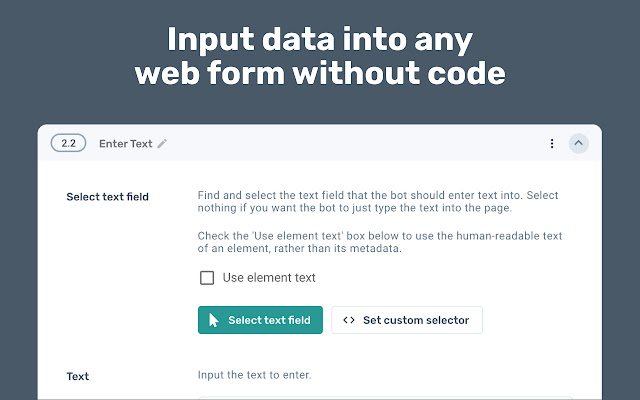Collapse the Enter Text step panel
Viewport: 640px width, 400px height.
tap(578, 144)
